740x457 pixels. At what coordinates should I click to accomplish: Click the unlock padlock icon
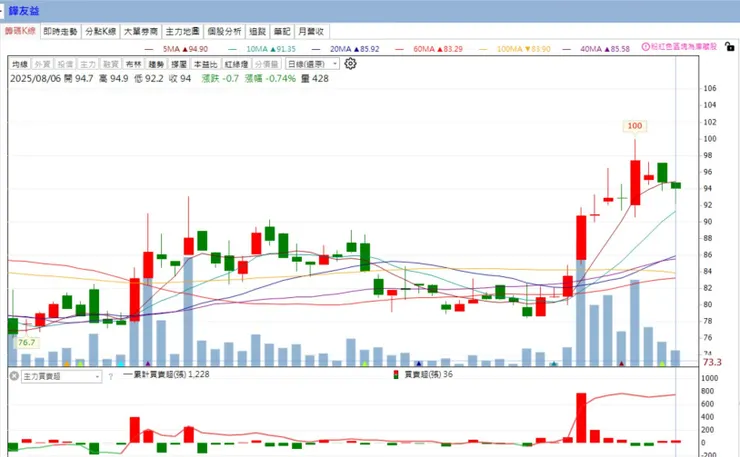[x=730, y=47]
